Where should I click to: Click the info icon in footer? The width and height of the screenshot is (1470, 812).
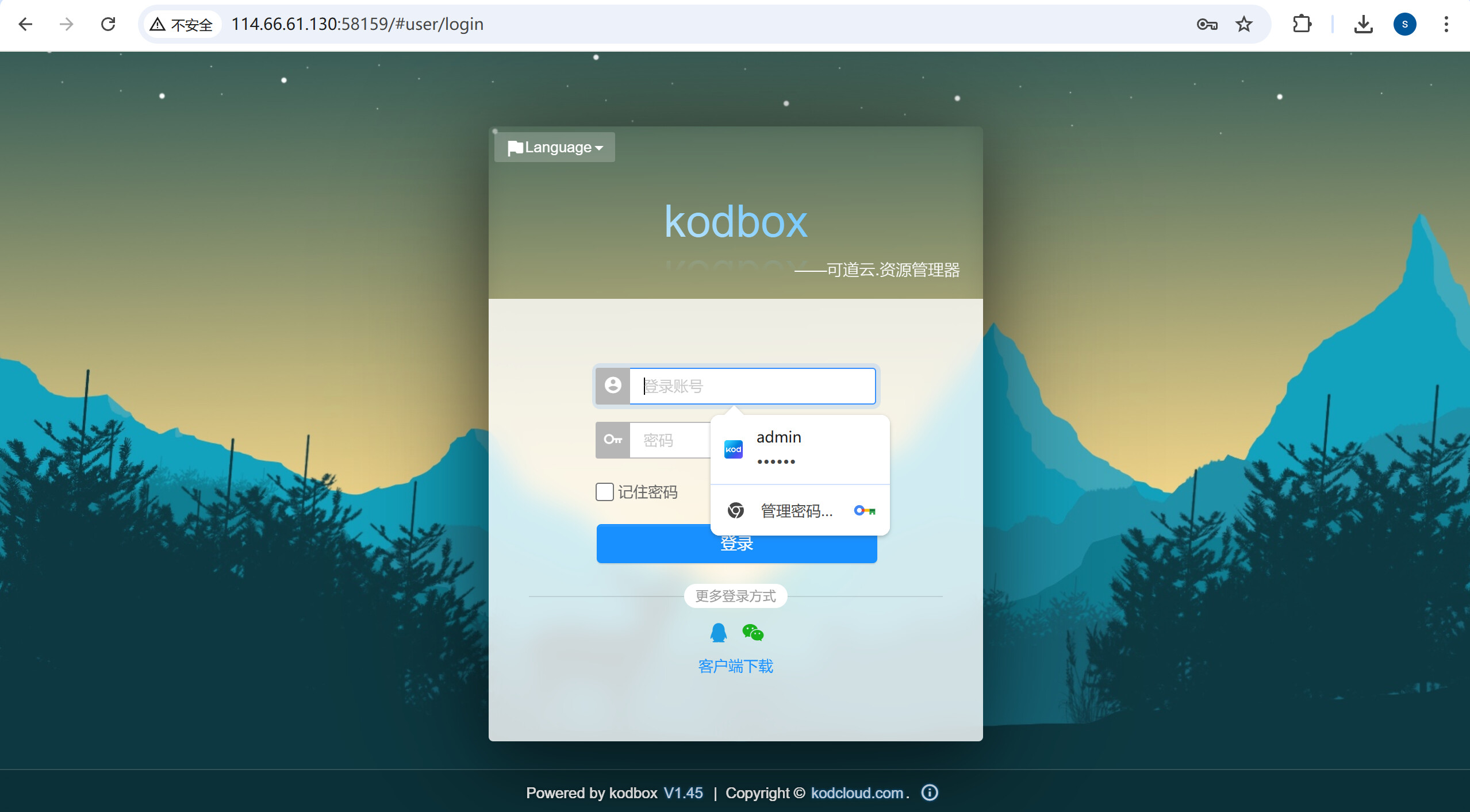929,792
